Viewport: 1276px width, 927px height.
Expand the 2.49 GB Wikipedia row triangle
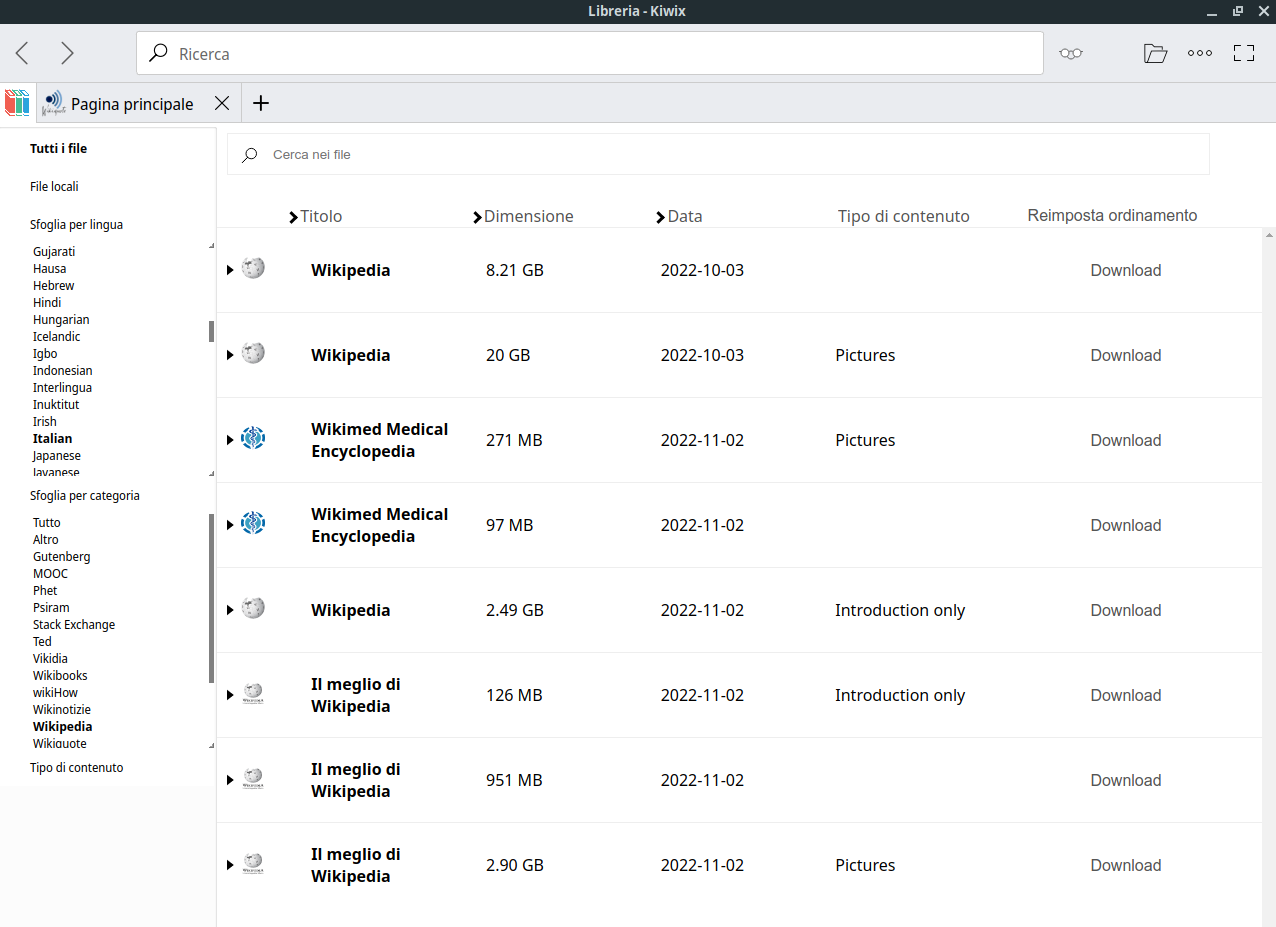point(230,610)
